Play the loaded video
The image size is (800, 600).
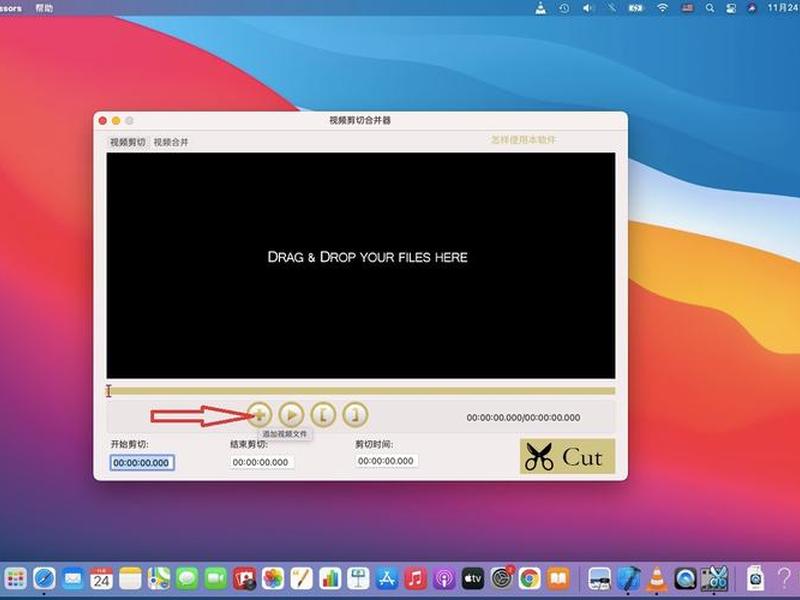coord(291,415)
